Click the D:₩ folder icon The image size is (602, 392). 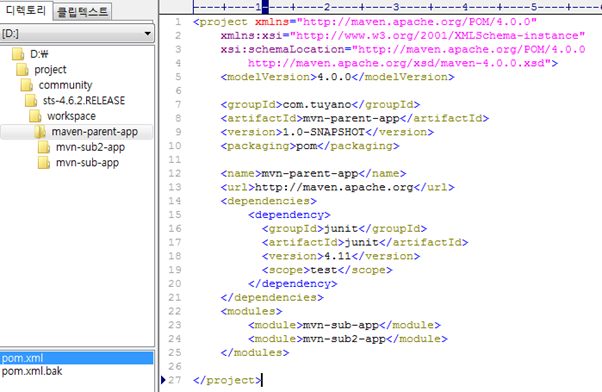[x=18, y=54]
